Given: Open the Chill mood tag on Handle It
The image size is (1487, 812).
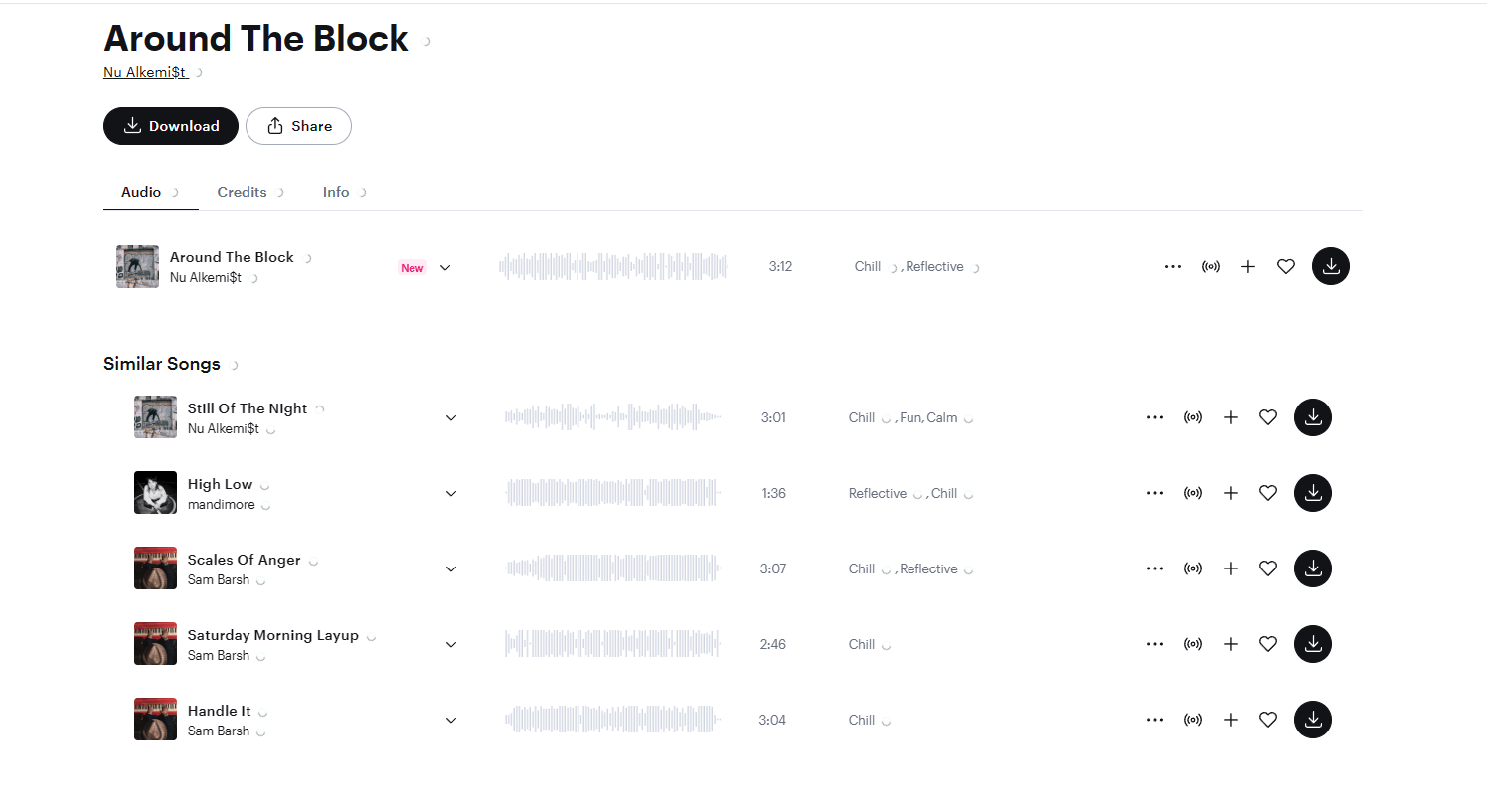Looking at the screenshot, I should (x=859, y=719).
